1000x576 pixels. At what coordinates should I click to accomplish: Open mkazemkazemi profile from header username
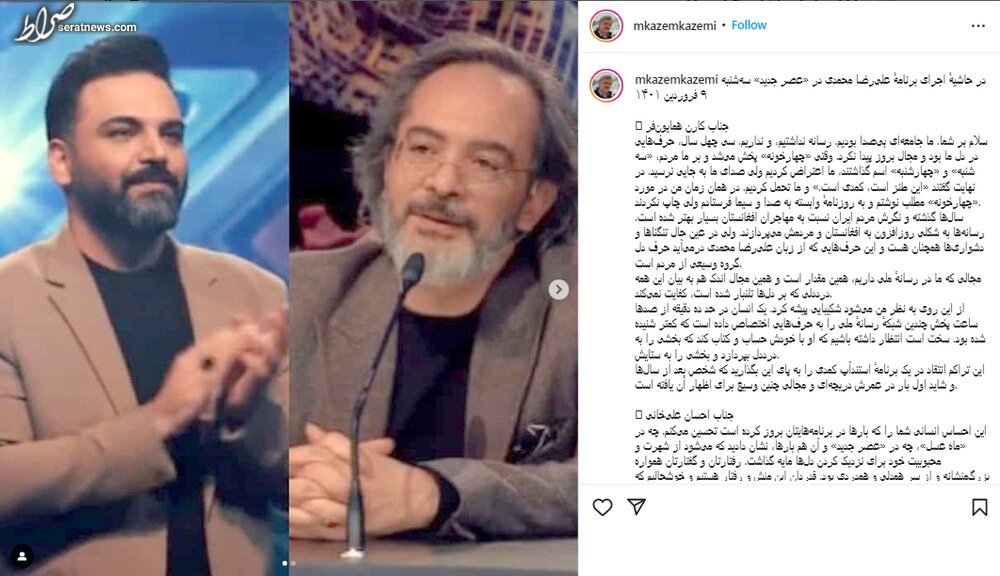point(674,26)
